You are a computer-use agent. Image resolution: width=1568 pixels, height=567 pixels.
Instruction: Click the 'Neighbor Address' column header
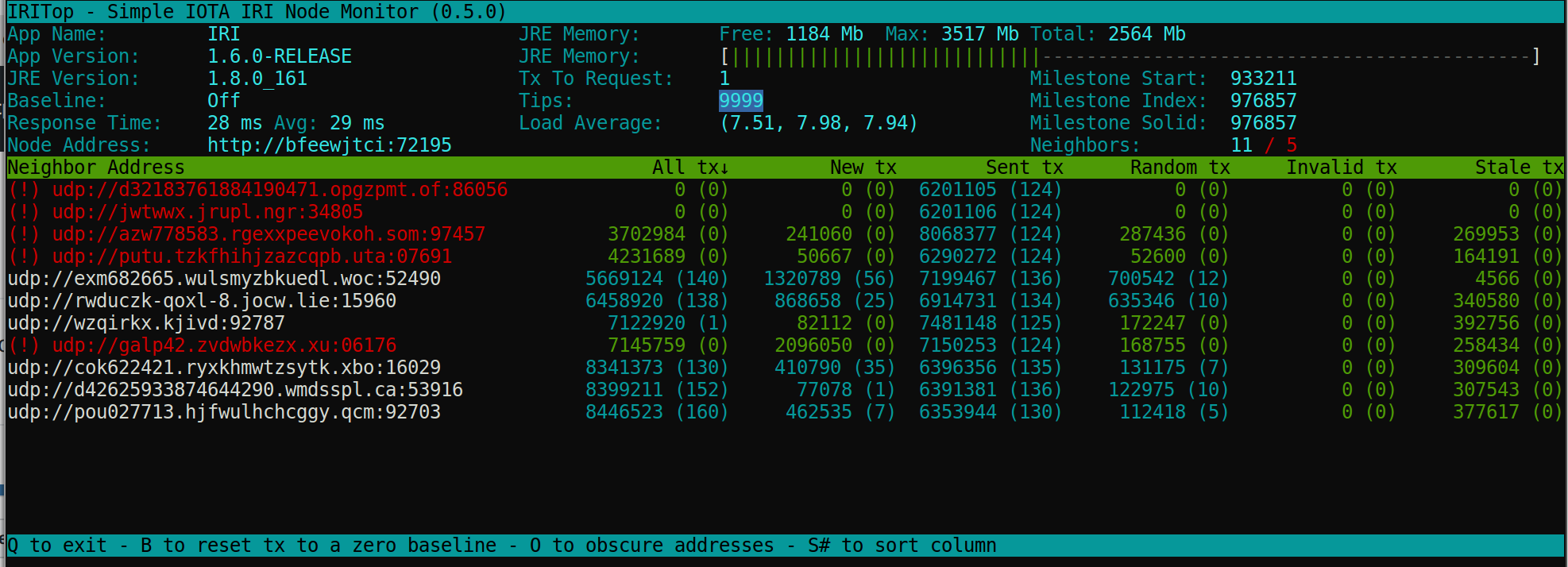pos(96,168)
